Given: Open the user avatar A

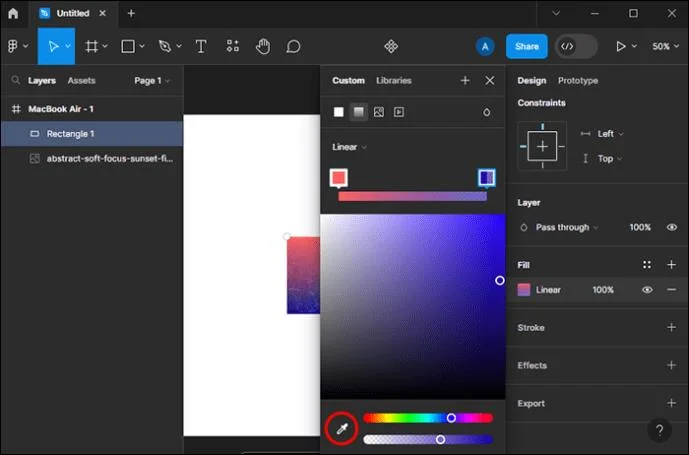Looking at the screenshot, I should [485, 46].
